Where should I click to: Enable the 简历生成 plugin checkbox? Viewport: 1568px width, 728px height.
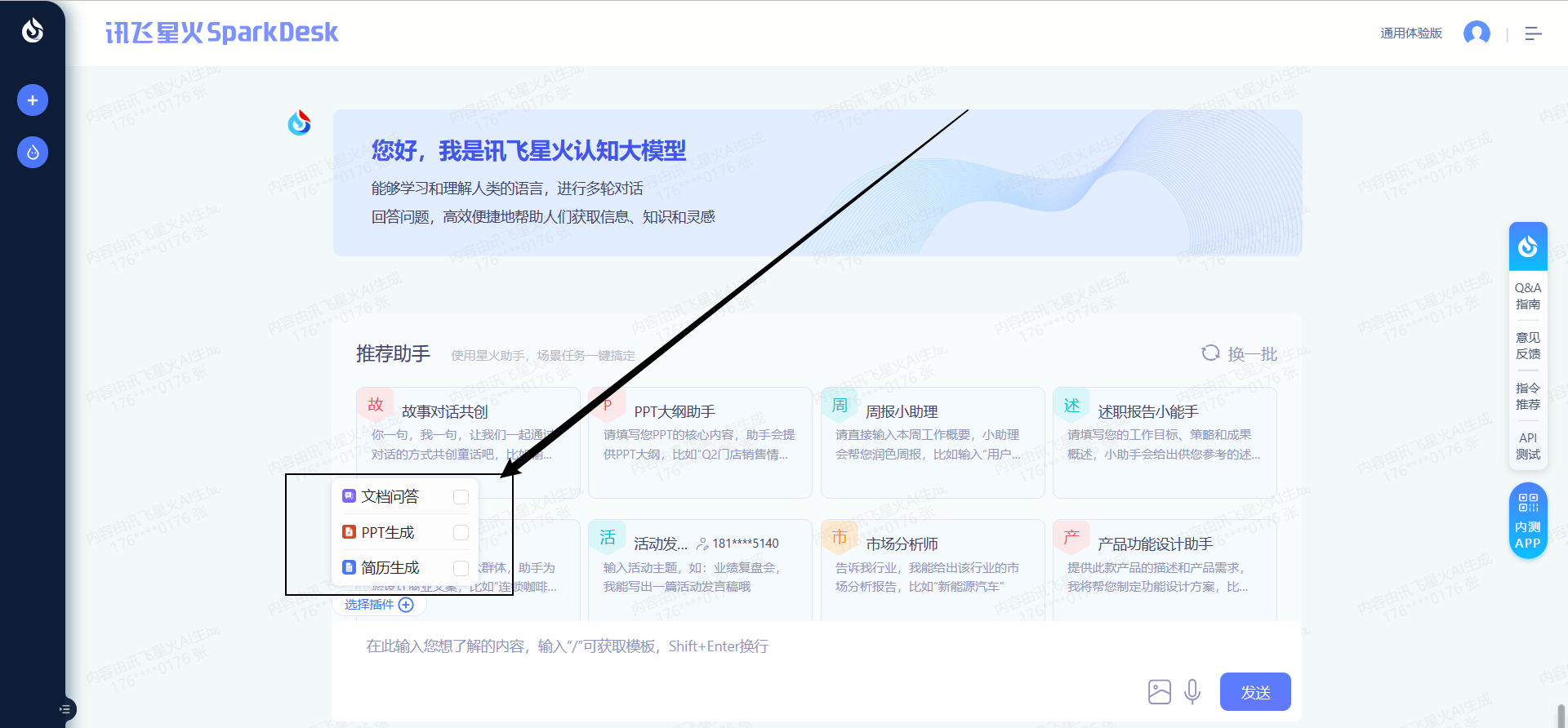(x=461, y=567)
